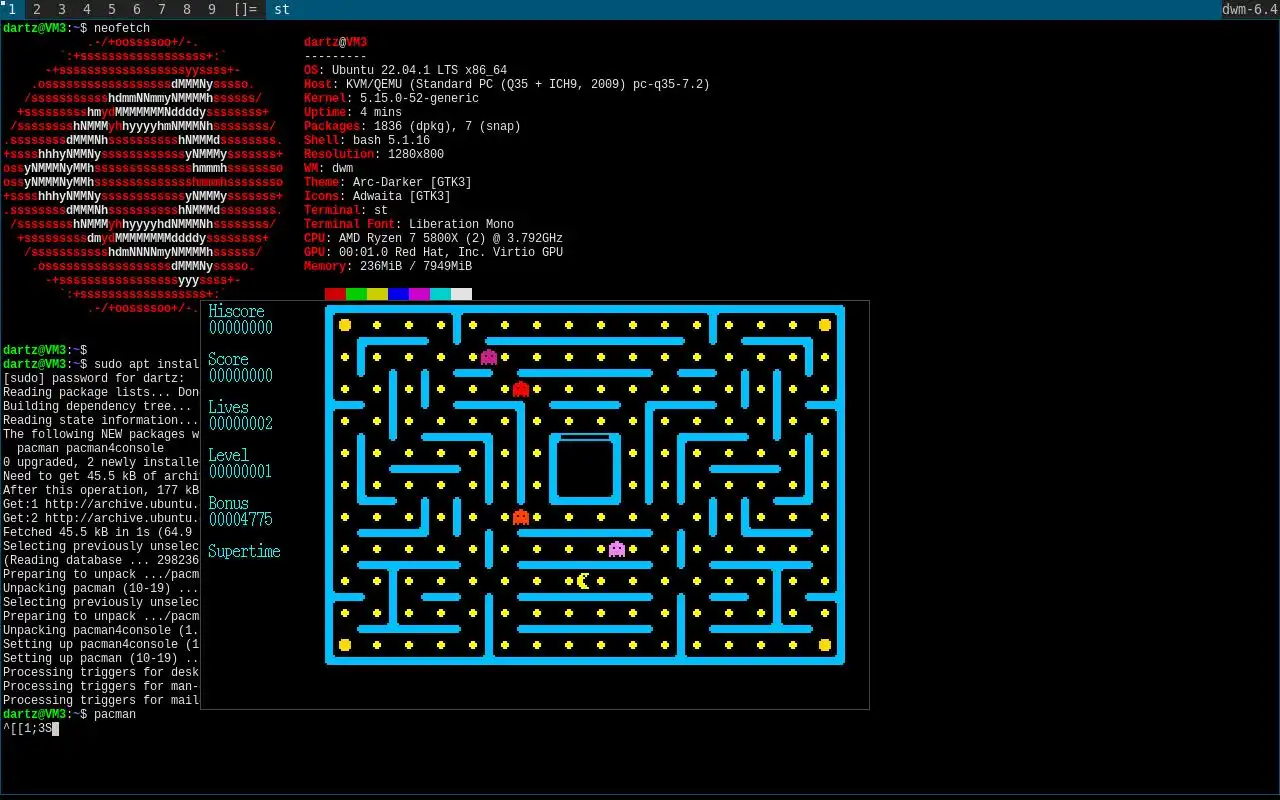Click the white neofetch color block
Image resolution: width=1280 pixels, height=800 pixels.
coord(461,294)
